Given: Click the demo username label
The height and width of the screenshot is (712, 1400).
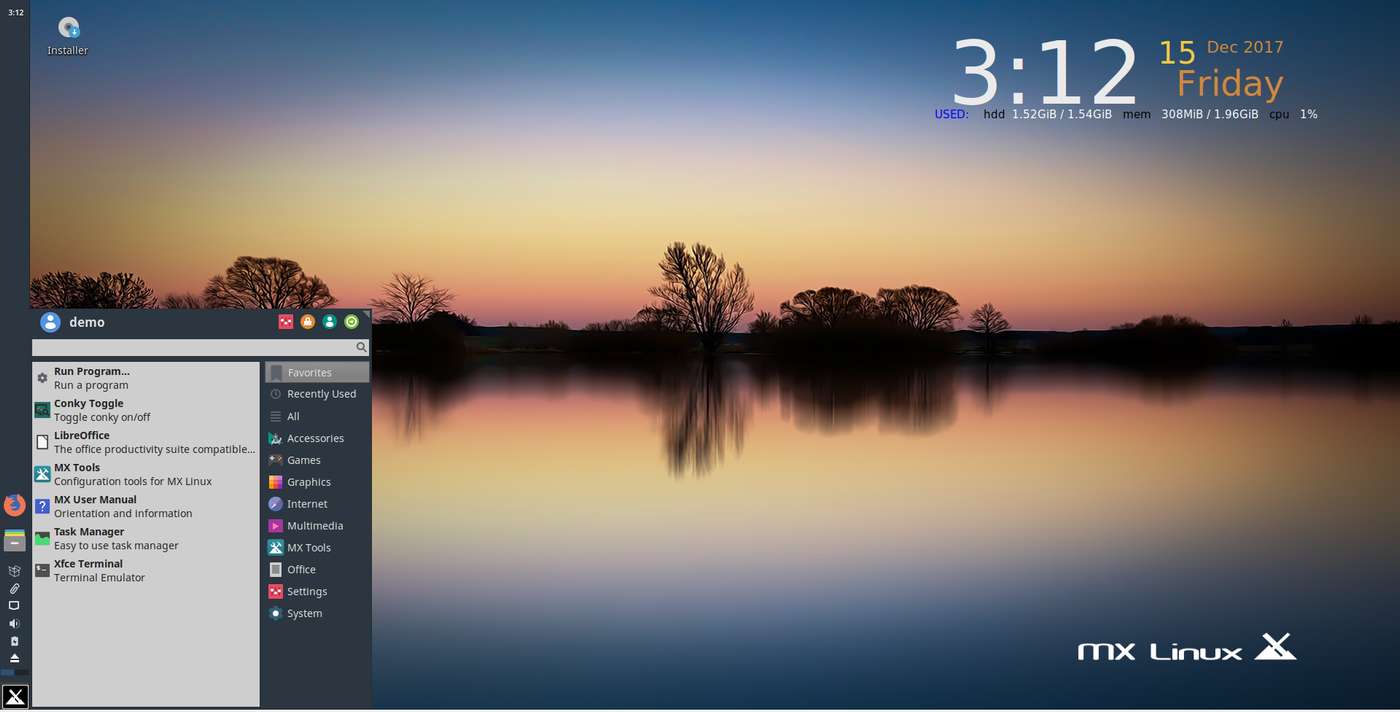Looking at the screenshot, I should pyautogui.click(x=87, y=322).
